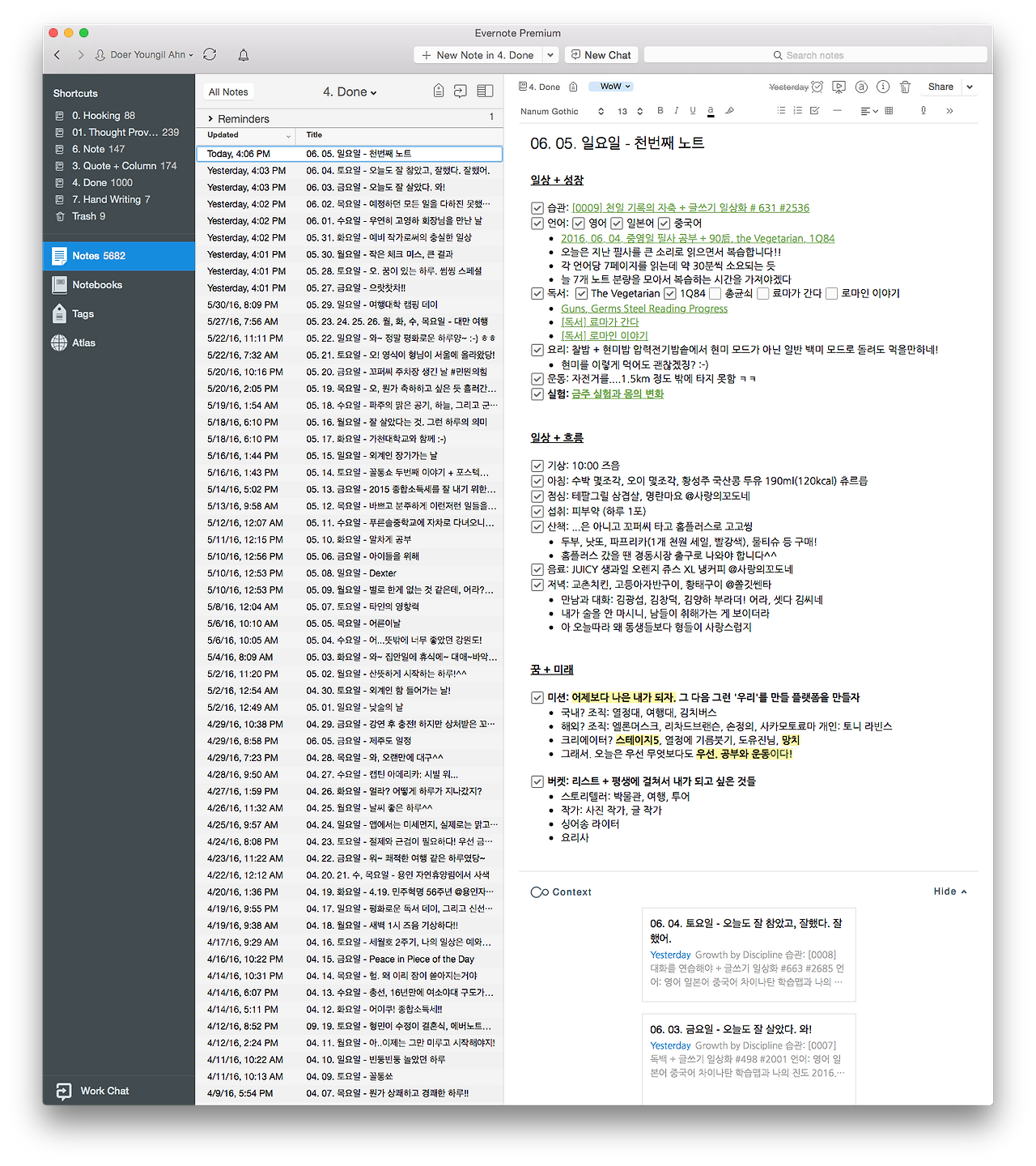
Task: Open the 금주 실험과 몸의 변화 link
Action: click(618, 394)
